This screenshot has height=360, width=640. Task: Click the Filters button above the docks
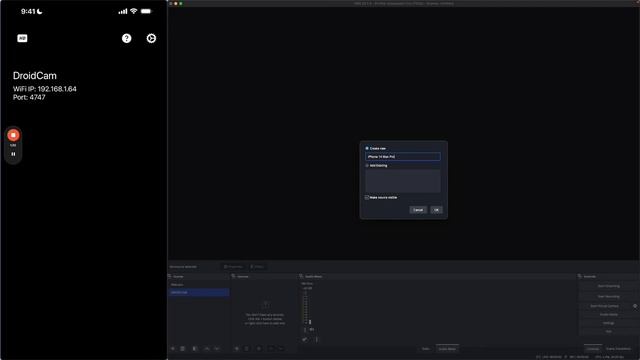coord(257,267)
